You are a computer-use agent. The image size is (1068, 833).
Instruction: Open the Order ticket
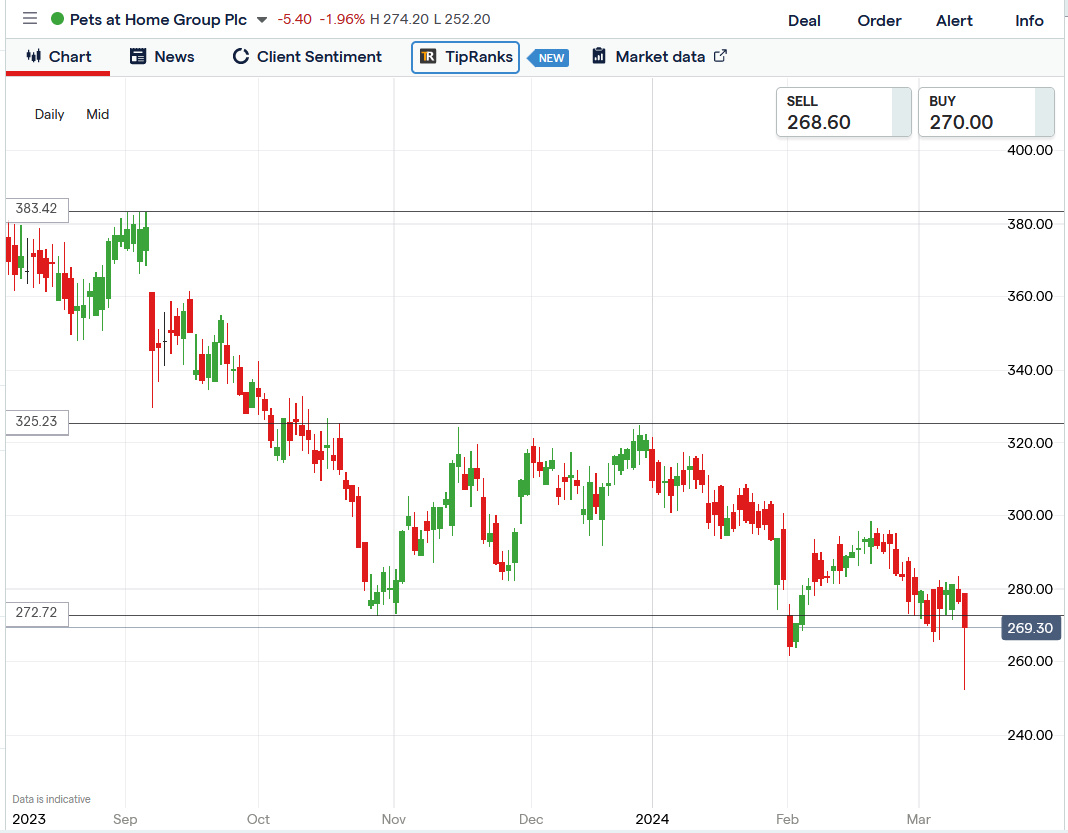[x=879, y=21]
